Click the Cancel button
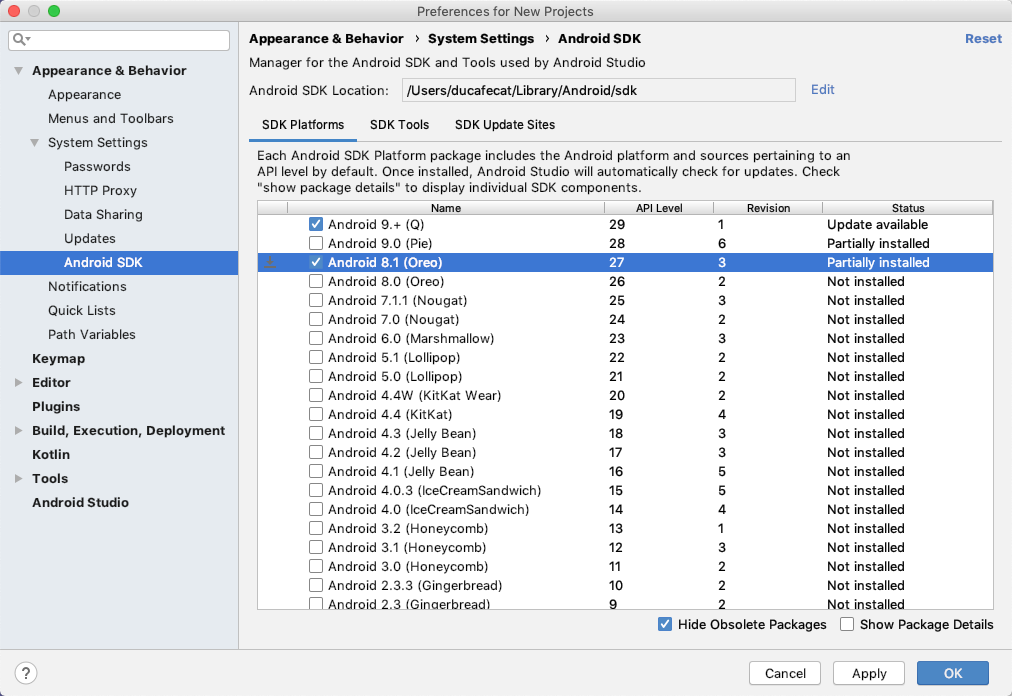This screenshot has width=1012, height=696. (785, 673)
